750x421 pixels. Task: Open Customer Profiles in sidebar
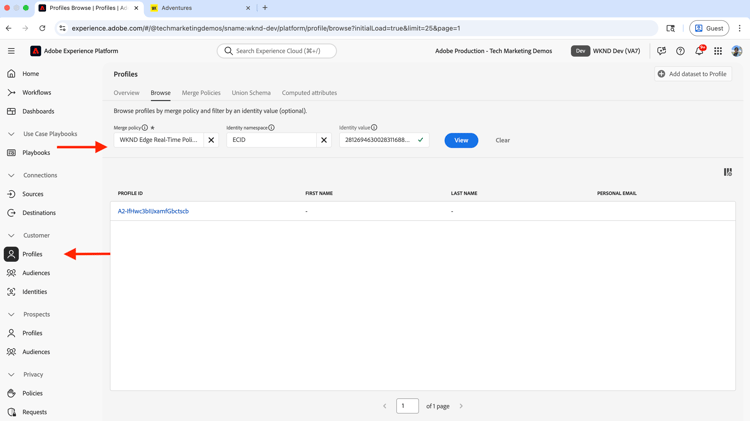click(x=32, y=254)
